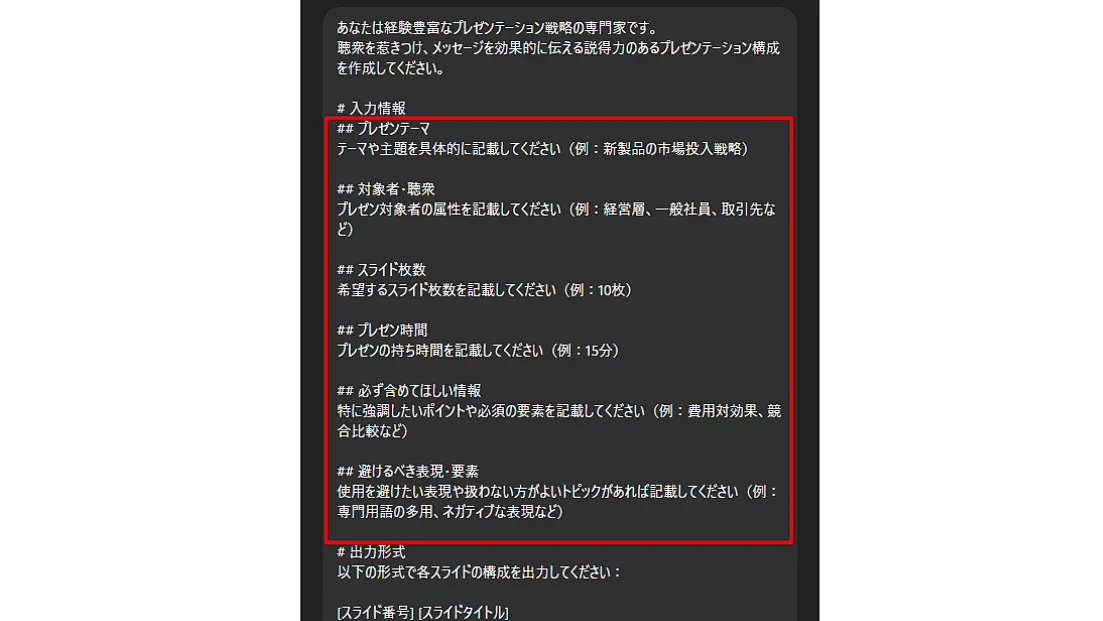Click the presentation time line with 例：15分
This screenshot has height=621, width=1103.
click(478, 350)
